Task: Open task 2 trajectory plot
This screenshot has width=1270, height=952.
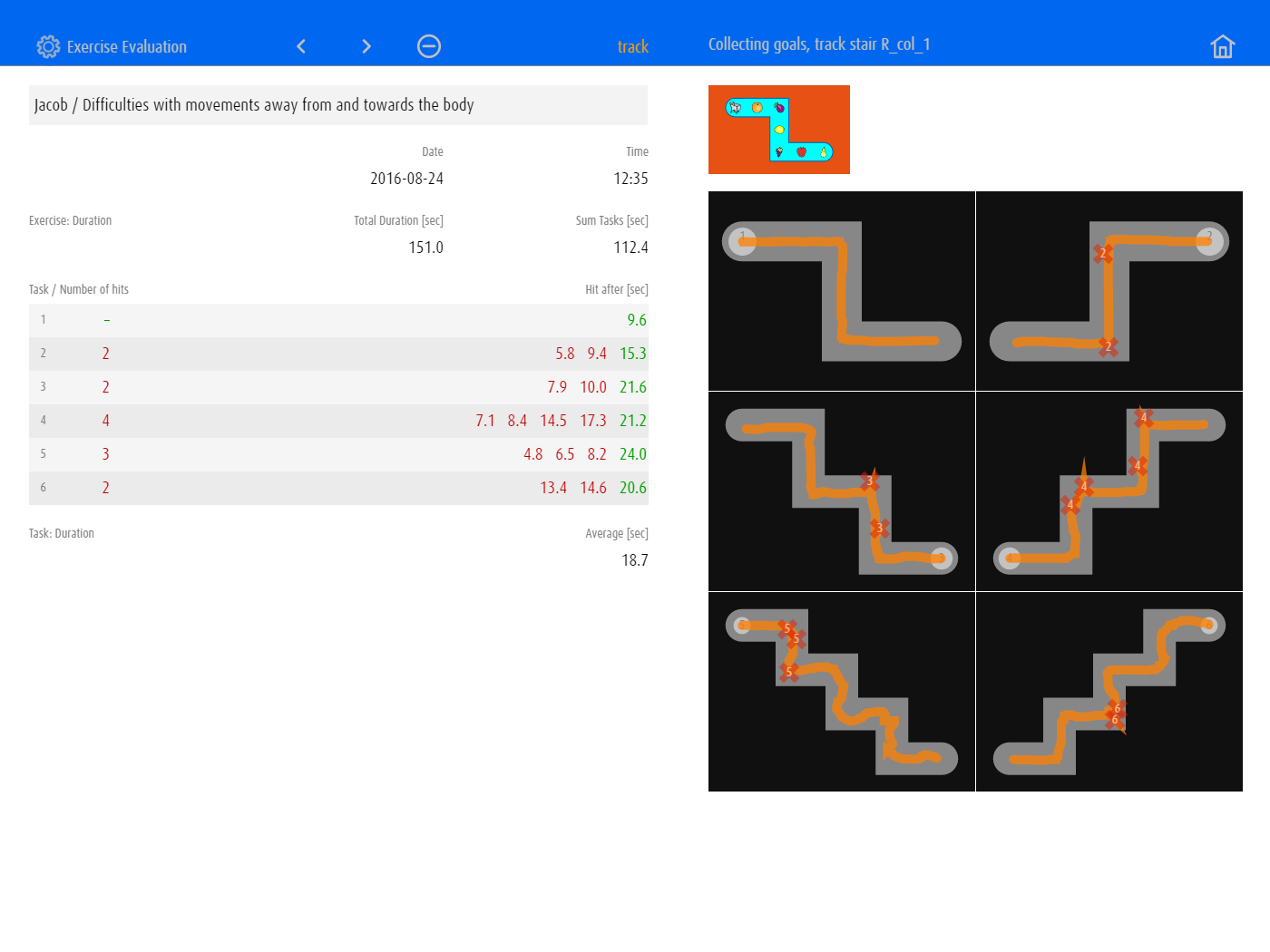Action: (x=1109, y=291)
